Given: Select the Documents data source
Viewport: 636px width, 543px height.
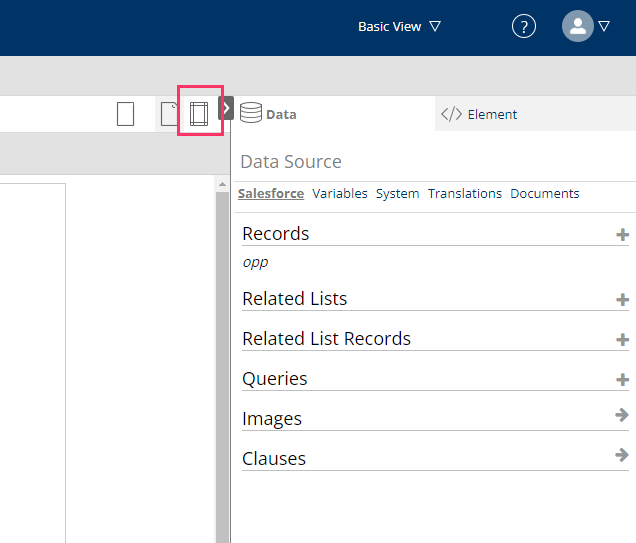Looking at the screenshot, I should coord(544,193).
